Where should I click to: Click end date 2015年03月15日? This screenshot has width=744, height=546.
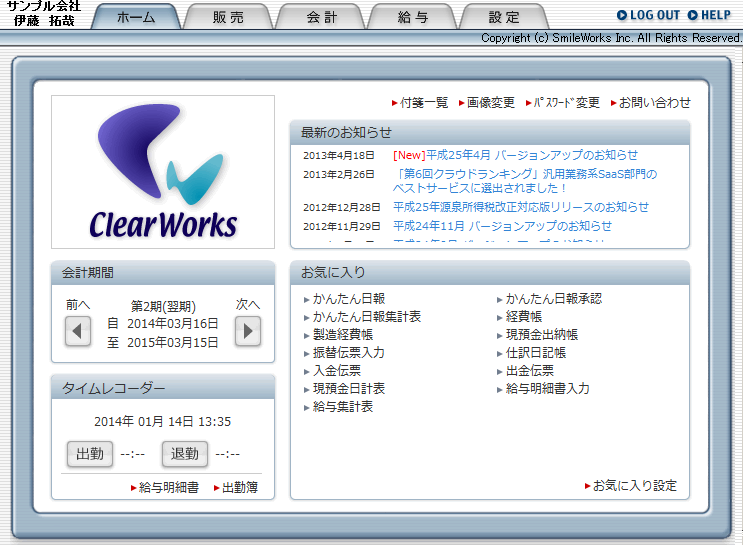coord(173,342)
